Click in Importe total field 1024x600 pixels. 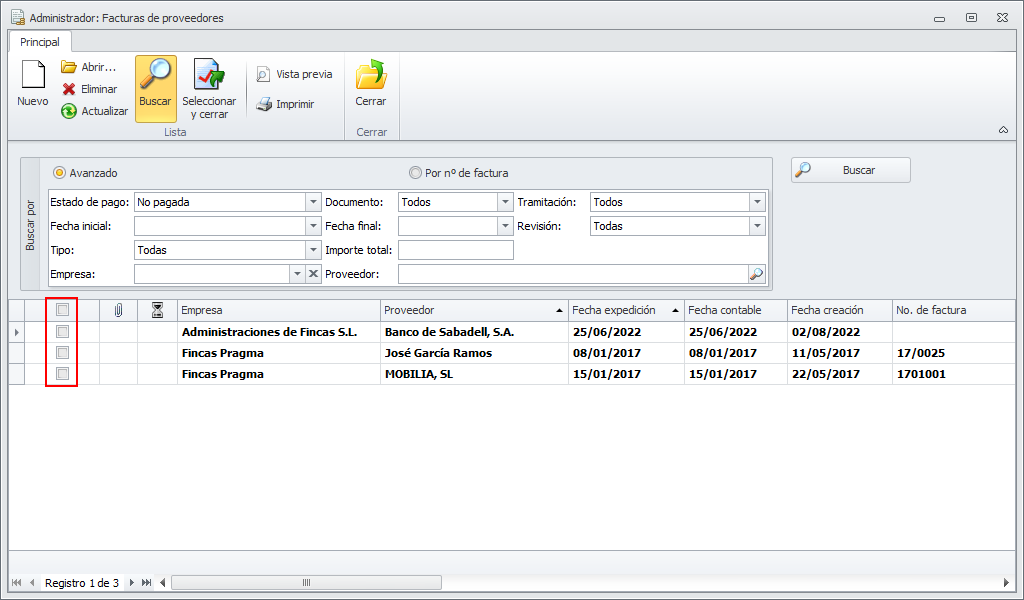[456, 250]
